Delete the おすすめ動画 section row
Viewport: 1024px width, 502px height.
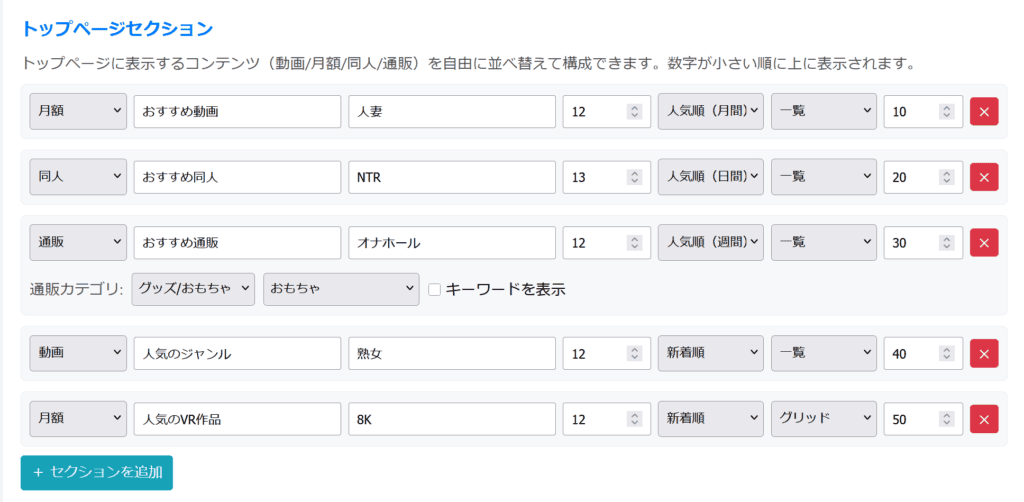point(983,112)
